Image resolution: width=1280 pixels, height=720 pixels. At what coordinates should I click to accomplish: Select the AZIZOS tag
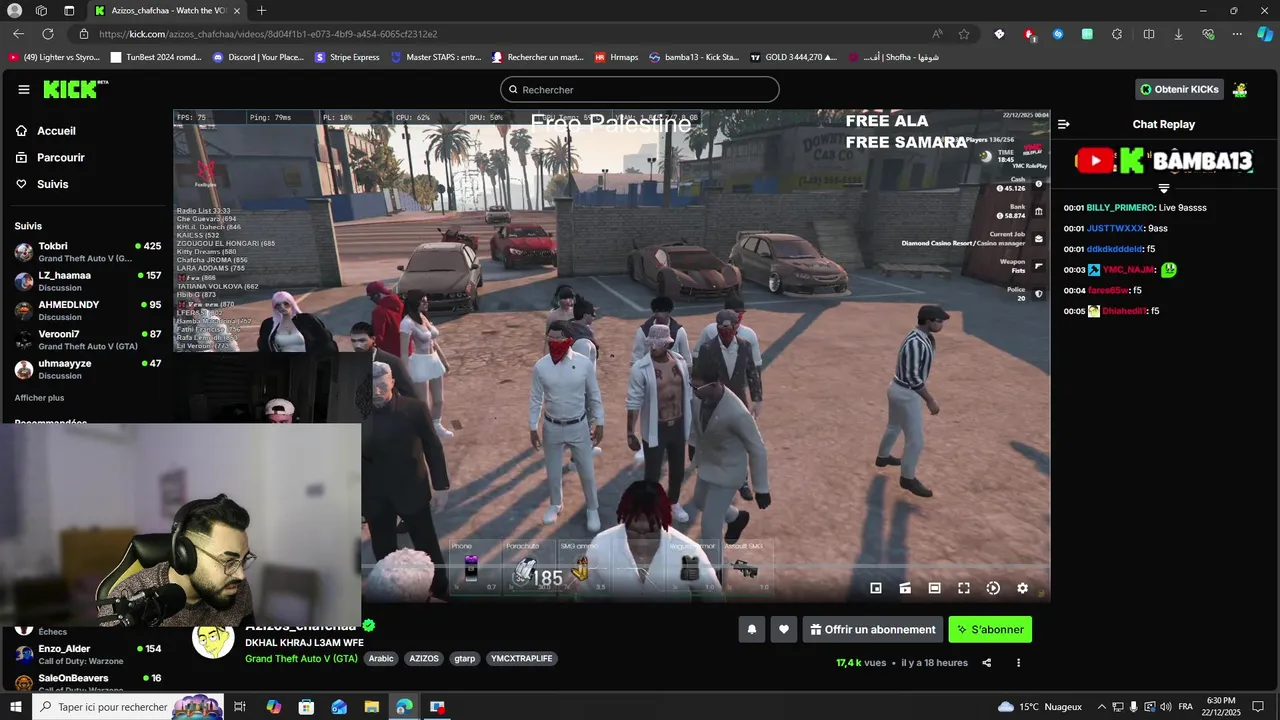(424, 659)
